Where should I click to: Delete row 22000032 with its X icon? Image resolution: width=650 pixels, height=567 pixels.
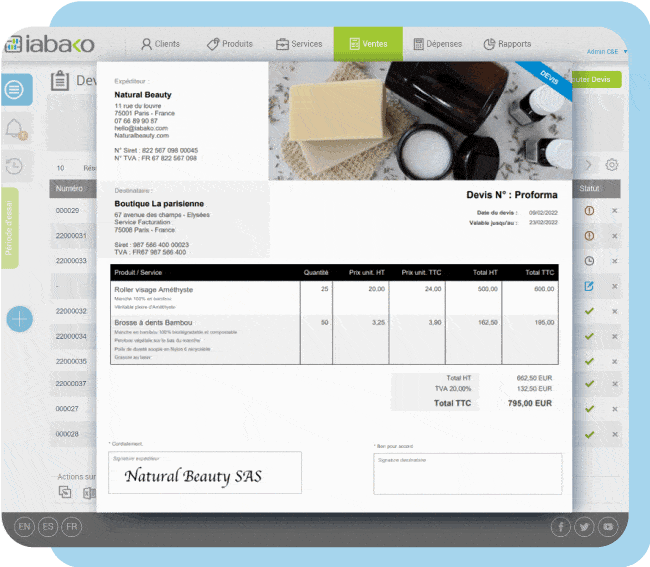pos(615,311)
